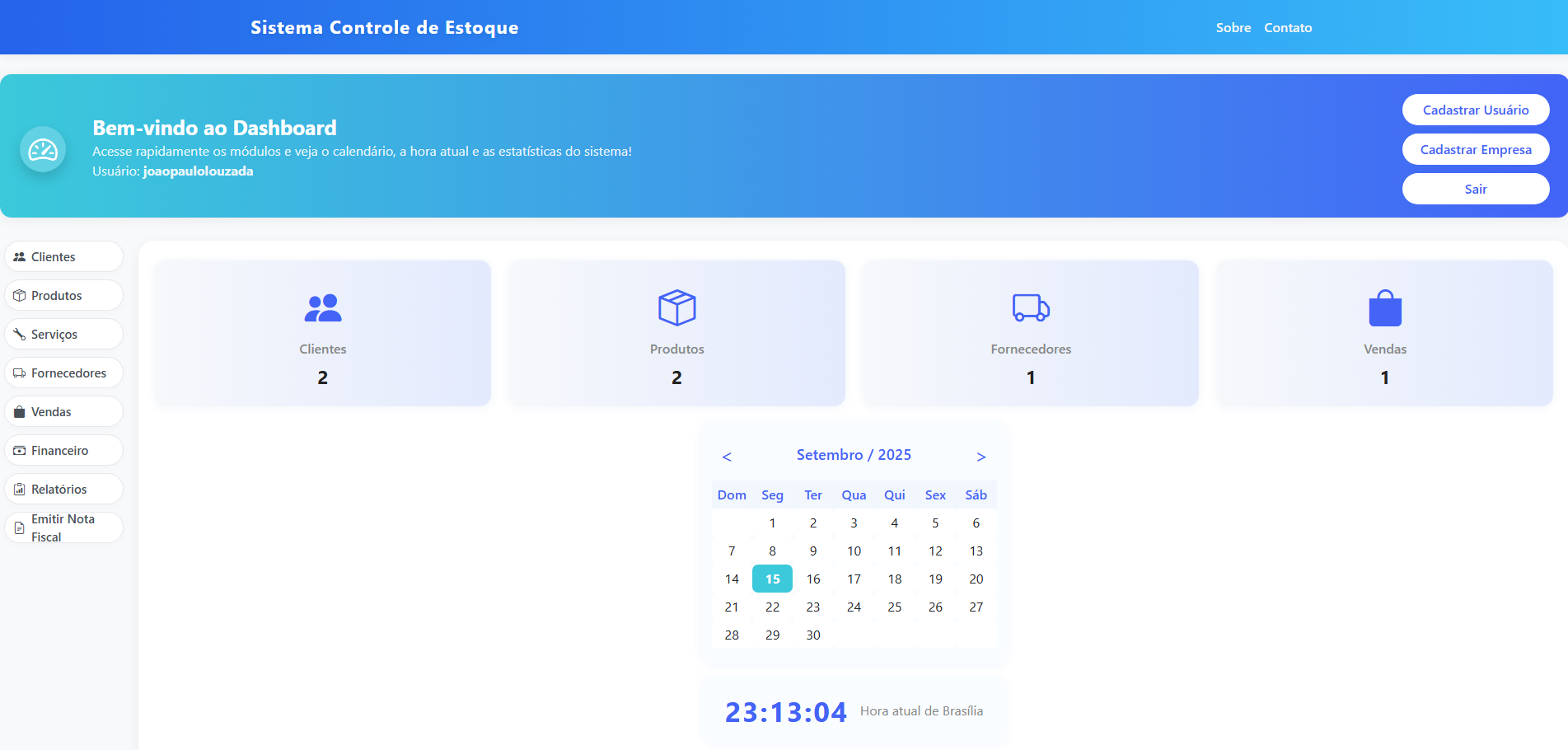The image size is (1568, 750).
Task: Click the Sistema Controle de Estoque title
Action: (385, 28)
